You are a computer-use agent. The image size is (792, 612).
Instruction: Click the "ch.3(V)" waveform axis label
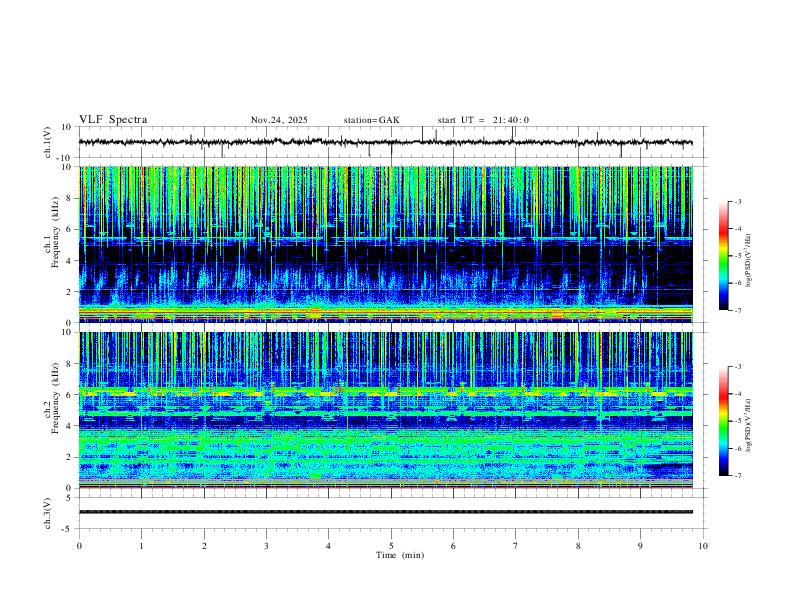[48, 513]
